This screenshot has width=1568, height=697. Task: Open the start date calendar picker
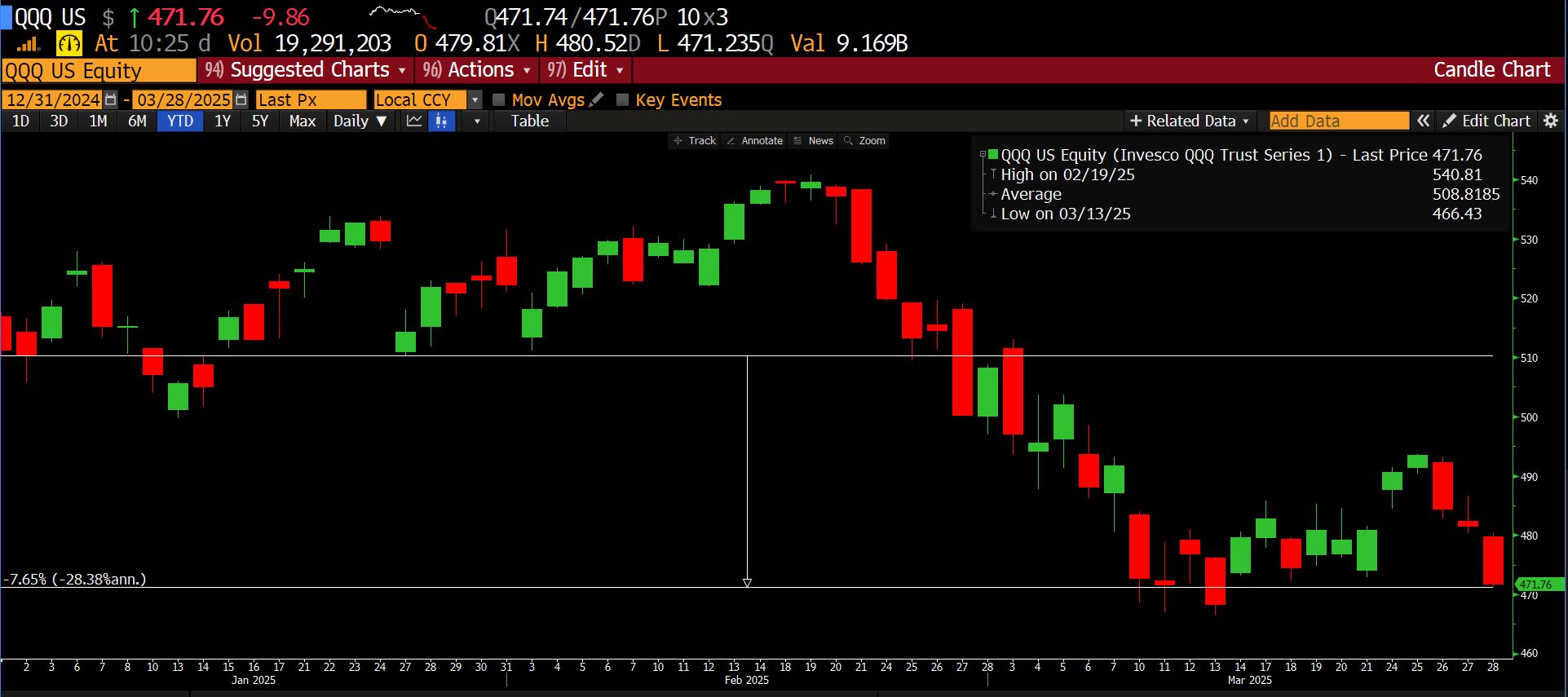[111, 99]
